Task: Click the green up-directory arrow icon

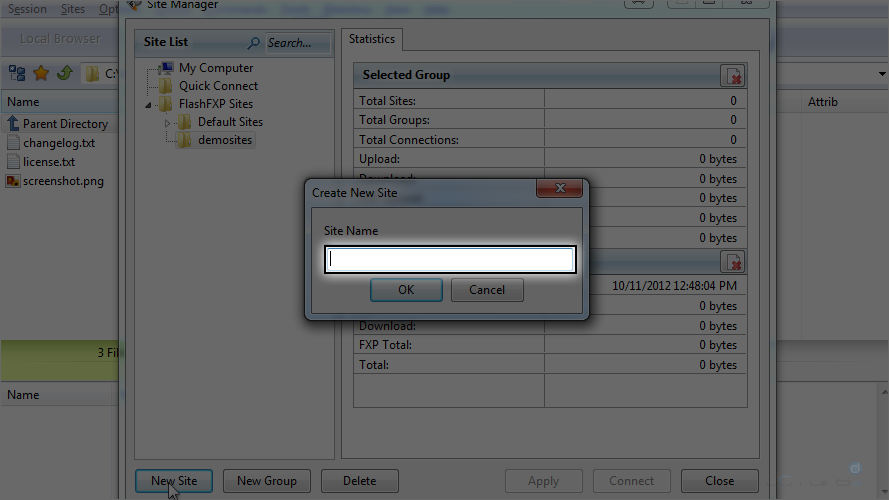Action: click(x=64, y=73)
